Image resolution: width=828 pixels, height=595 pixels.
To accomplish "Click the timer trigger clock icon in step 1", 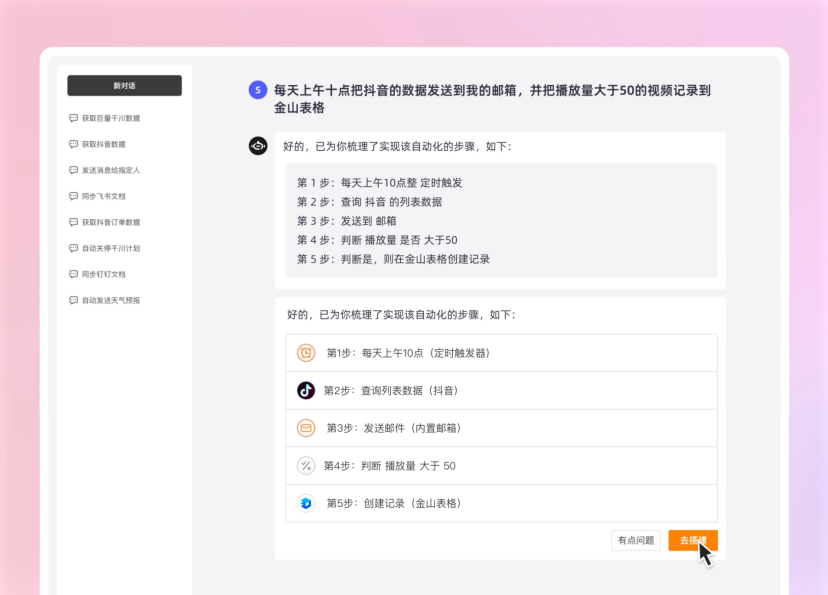I will coord(306,353).
